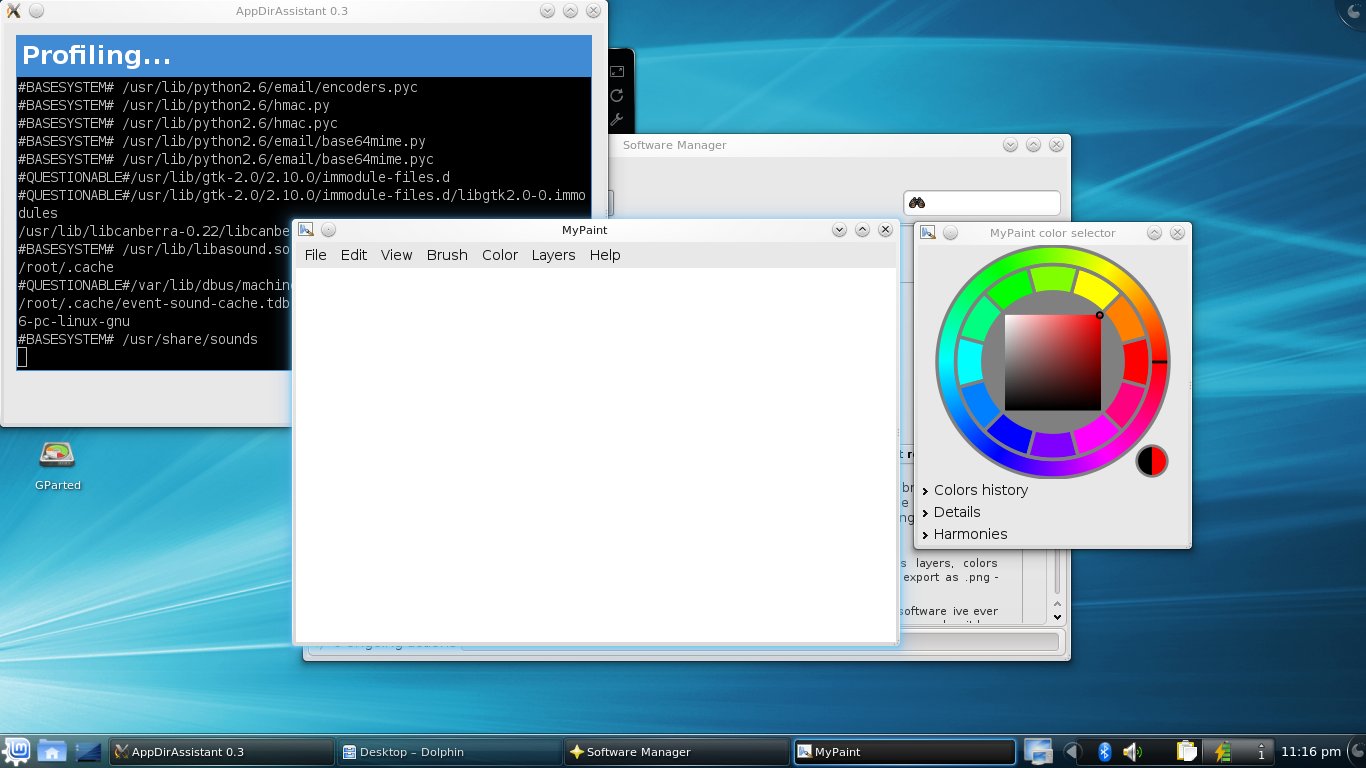Expand the Details section
Screen dimensions: 1366x768
pyautogui.click(x=956, y=512)
